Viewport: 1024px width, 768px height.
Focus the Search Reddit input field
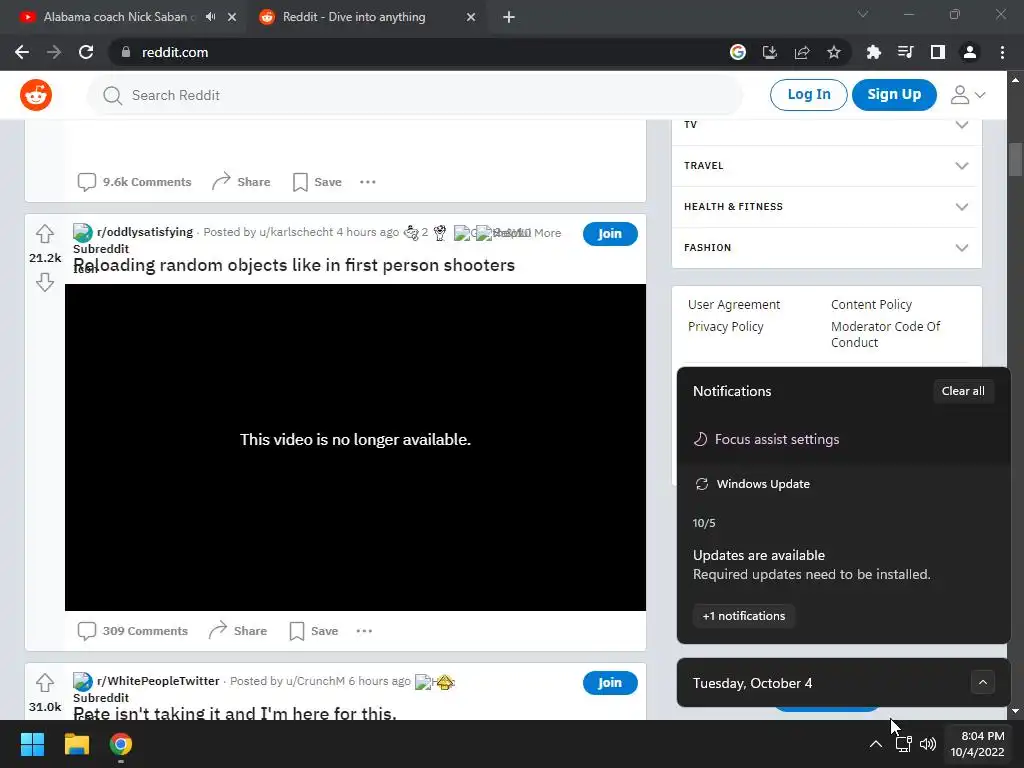coord(415,95)
